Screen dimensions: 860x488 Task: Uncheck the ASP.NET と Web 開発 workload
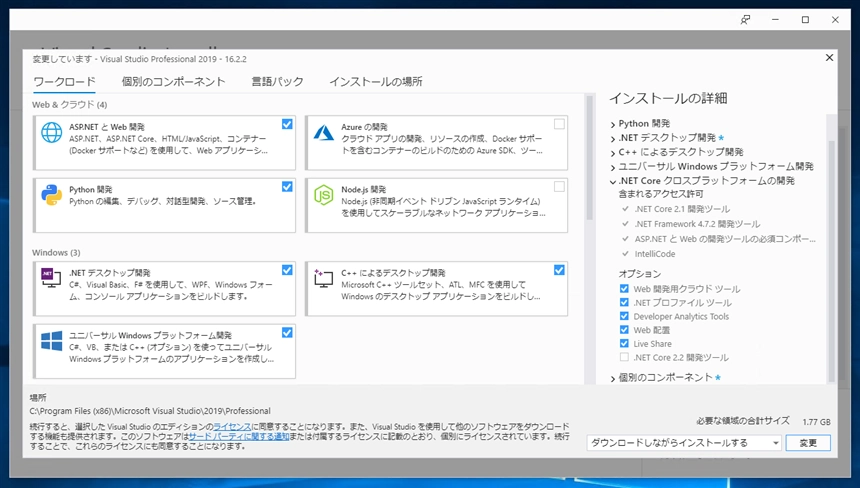[x=287, y=124]
